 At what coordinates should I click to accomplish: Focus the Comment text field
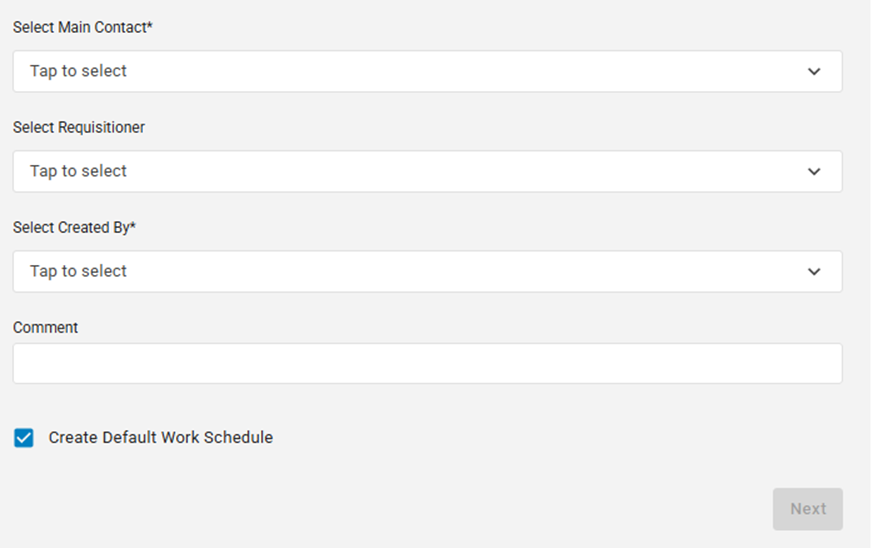tap(427, 364)
